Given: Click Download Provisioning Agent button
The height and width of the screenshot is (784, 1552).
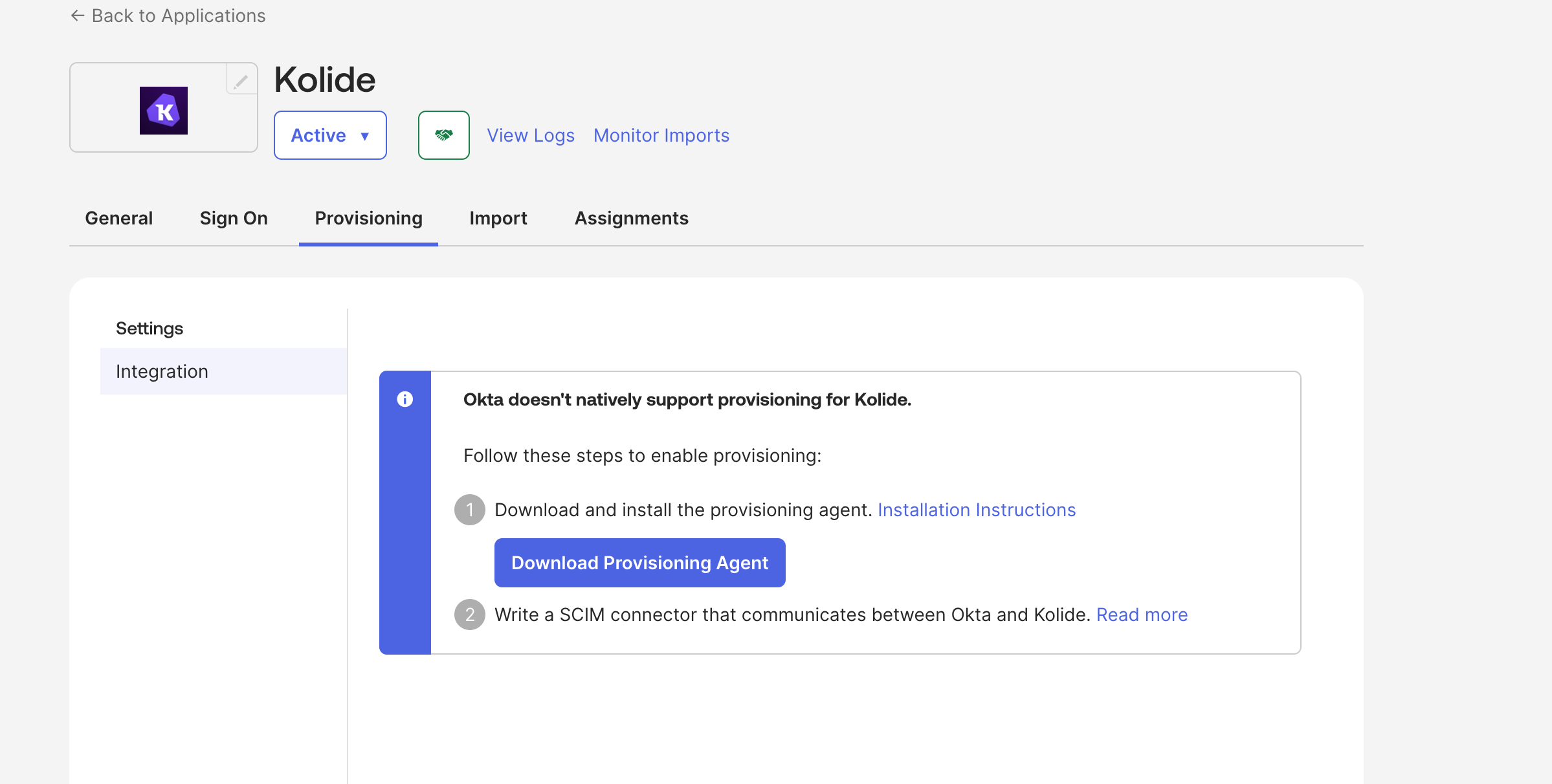Looking at the screenshot, I should 640,563.
